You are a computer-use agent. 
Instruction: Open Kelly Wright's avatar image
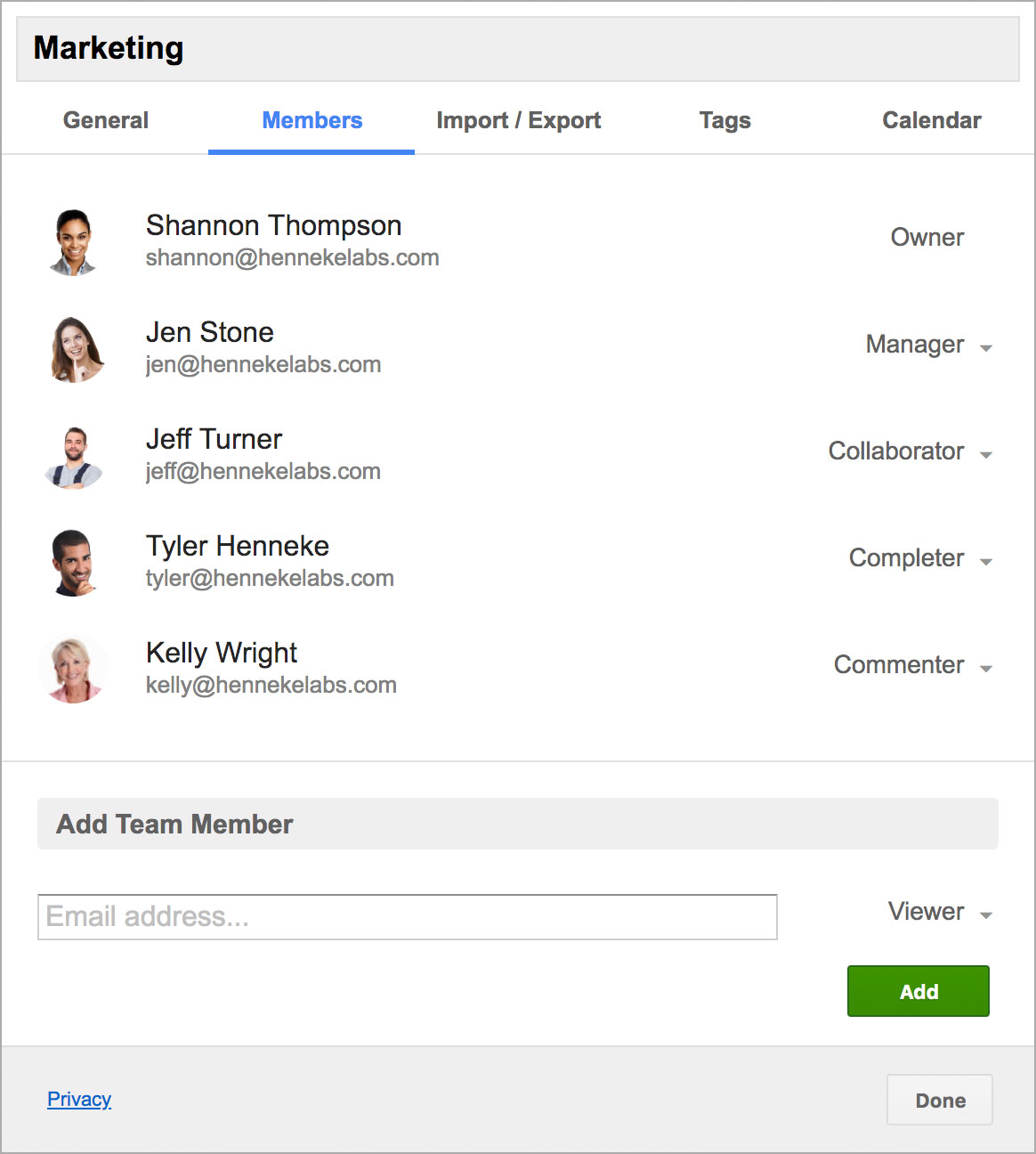(73, 670)
